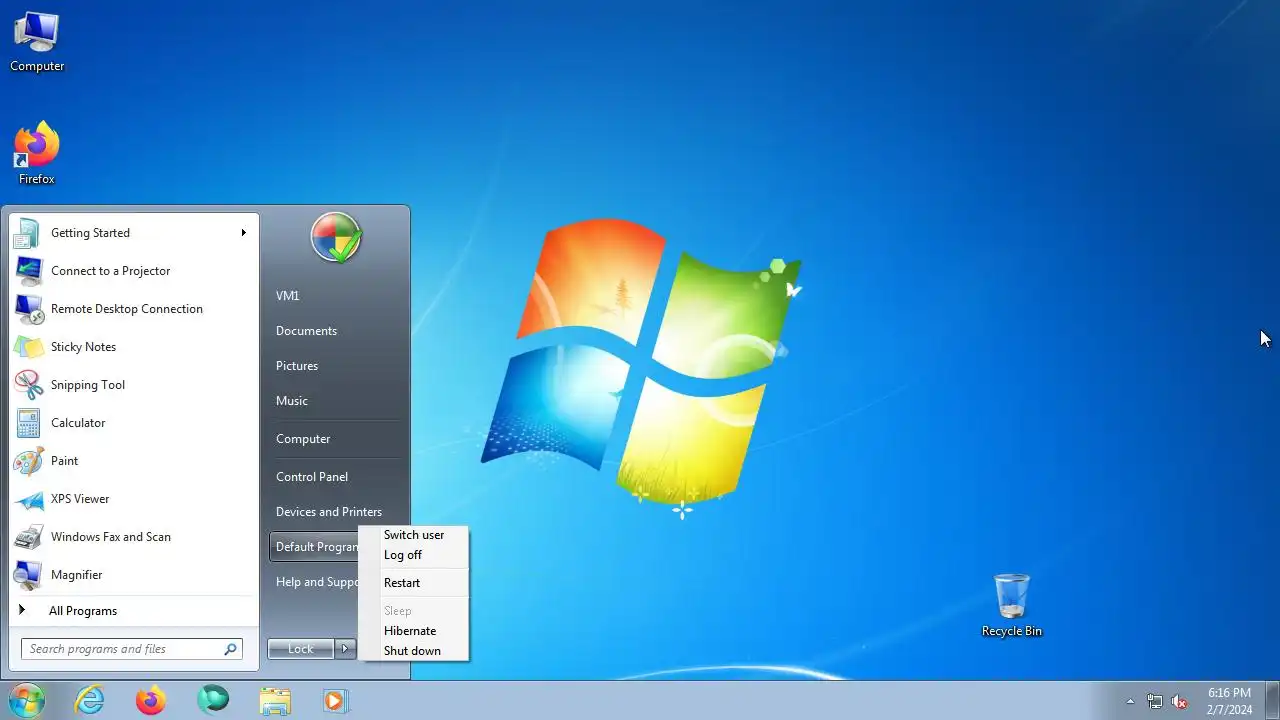Click the taskbar clock showing 6:16 PM
The width and height of the screenshot is (1280, 720).
[1229, 701]
